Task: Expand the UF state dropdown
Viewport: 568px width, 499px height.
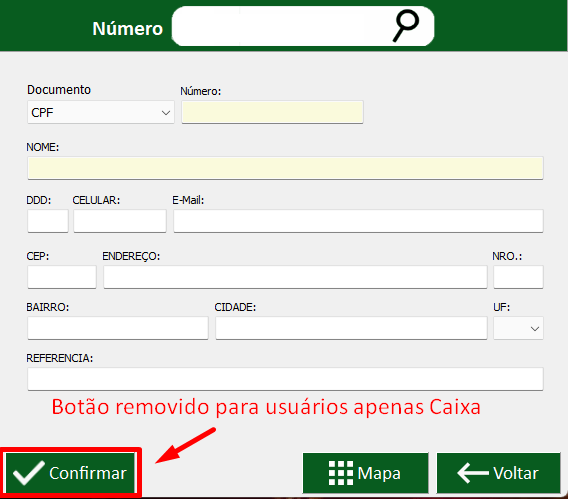Action: (518, 328)
